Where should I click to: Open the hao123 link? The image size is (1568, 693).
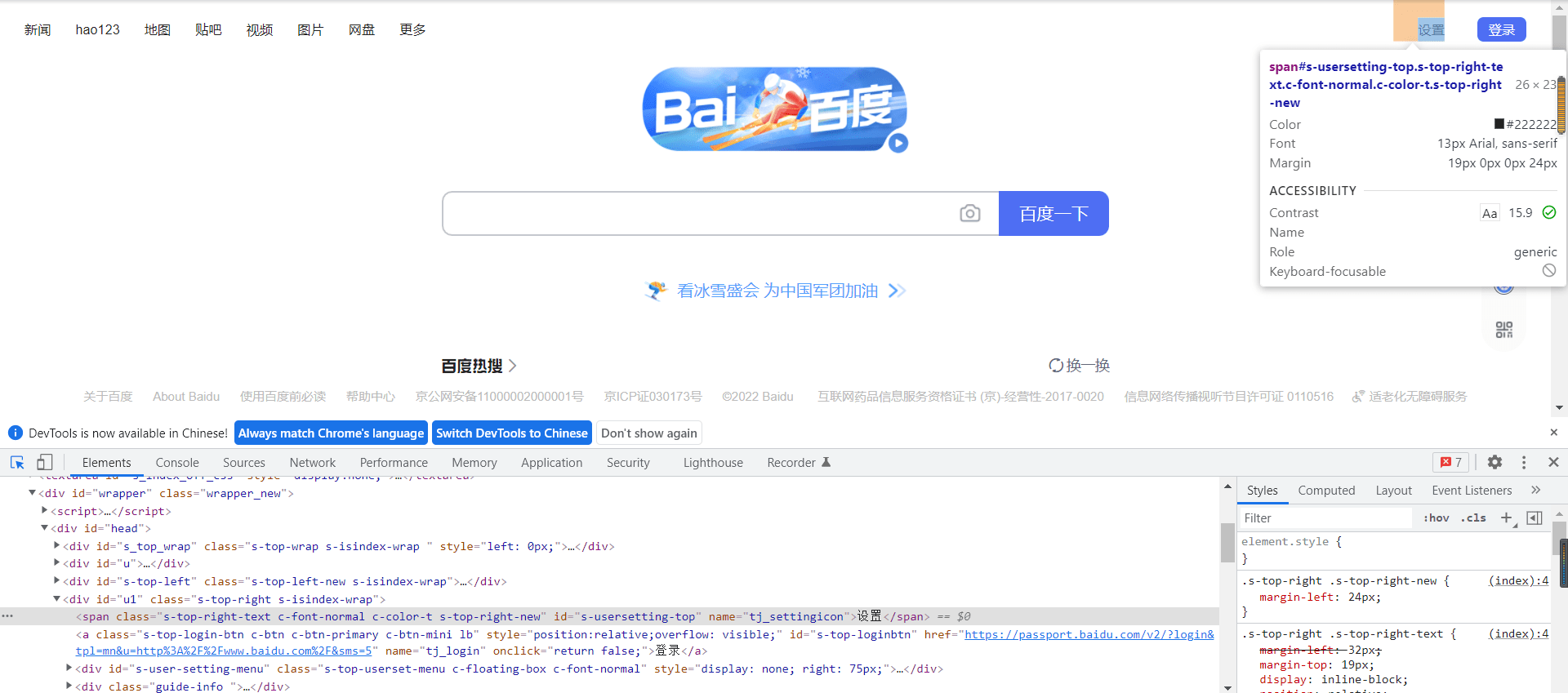click(97, 29)
